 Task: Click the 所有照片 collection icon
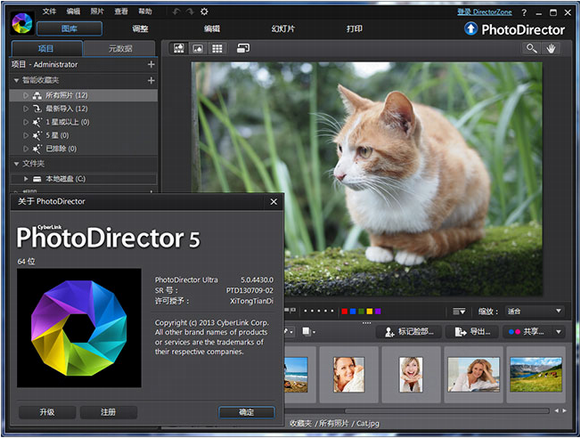[x=37, y=95]
